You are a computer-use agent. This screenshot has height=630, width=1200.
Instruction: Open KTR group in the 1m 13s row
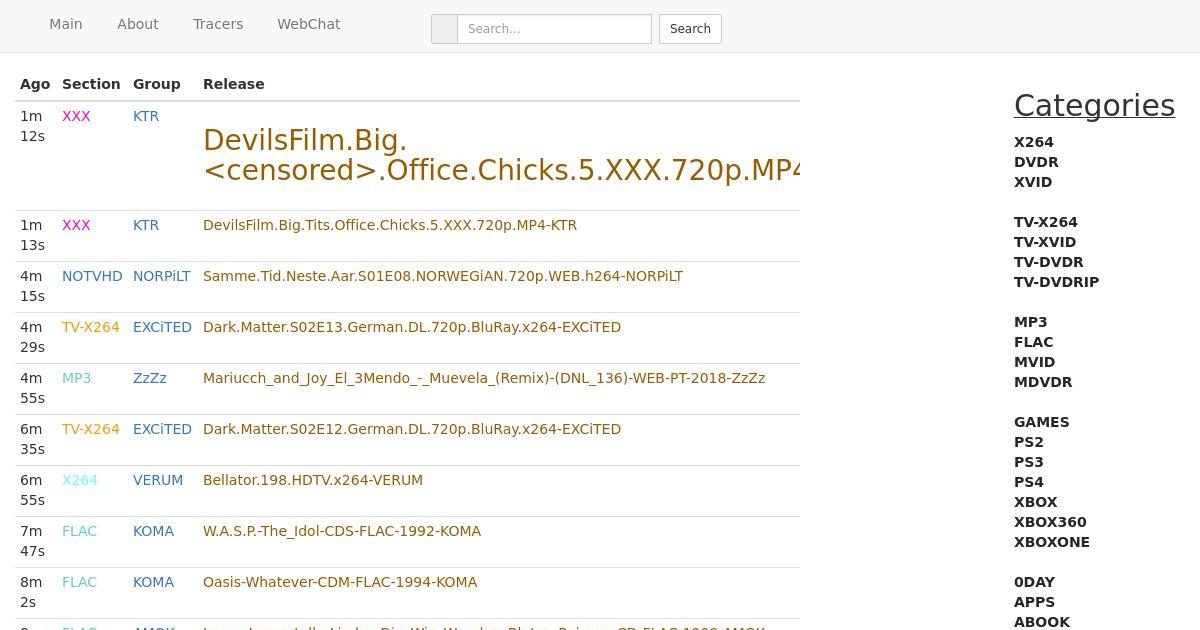pyautogui.click(x=146, y=225)
